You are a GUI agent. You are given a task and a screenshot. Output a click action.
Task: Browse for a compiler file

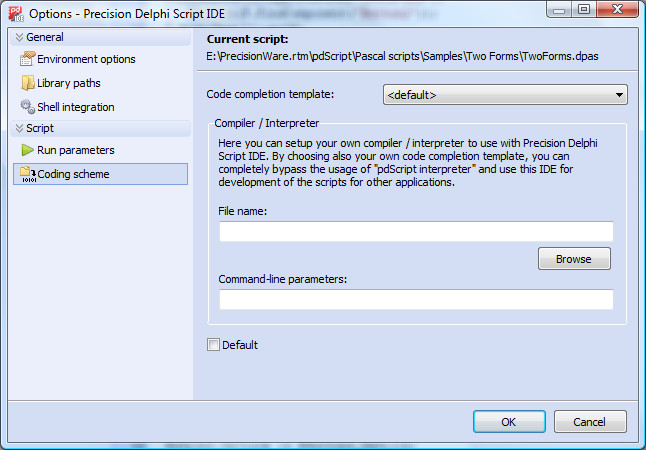(x=574, y=259)
